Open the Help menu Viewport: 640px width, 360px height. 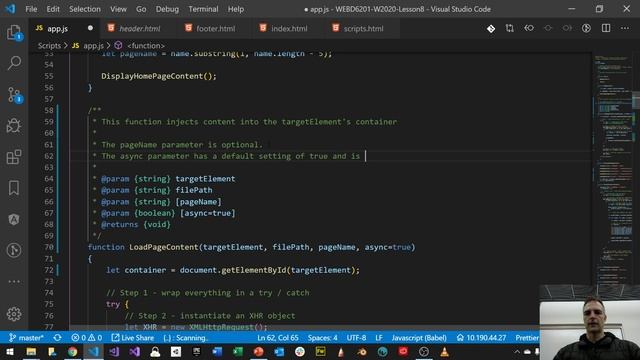(x=236, y=9)
